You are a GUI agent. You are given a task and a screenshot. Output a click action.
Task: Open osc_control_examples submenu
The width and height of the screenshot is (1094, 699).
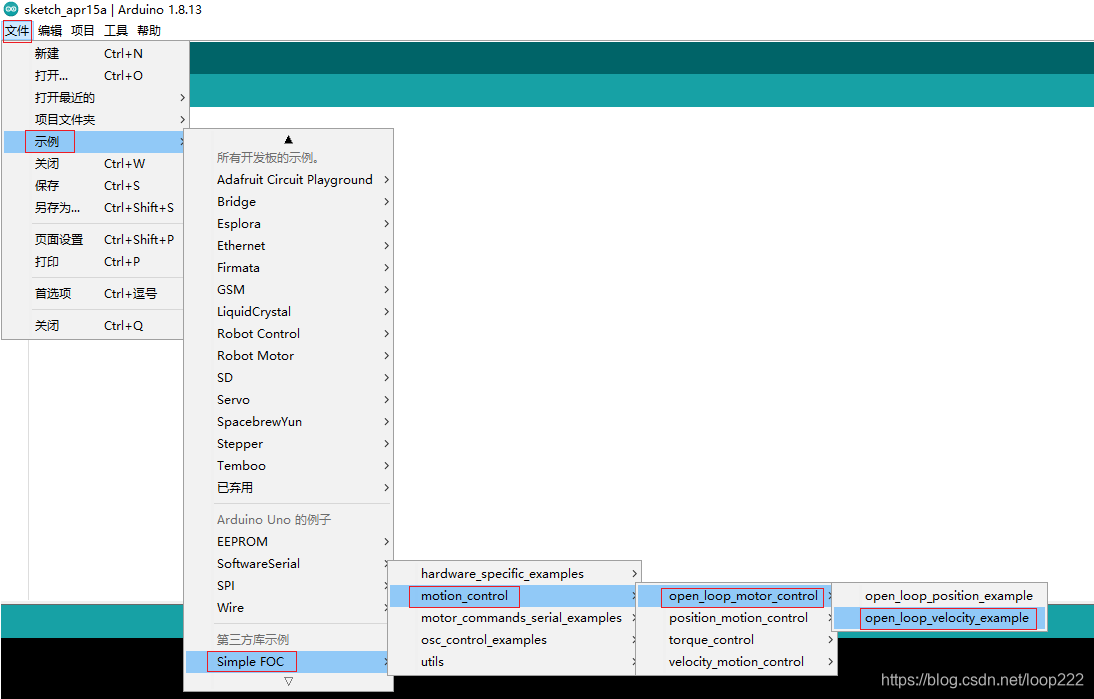[x=514, y=640]
